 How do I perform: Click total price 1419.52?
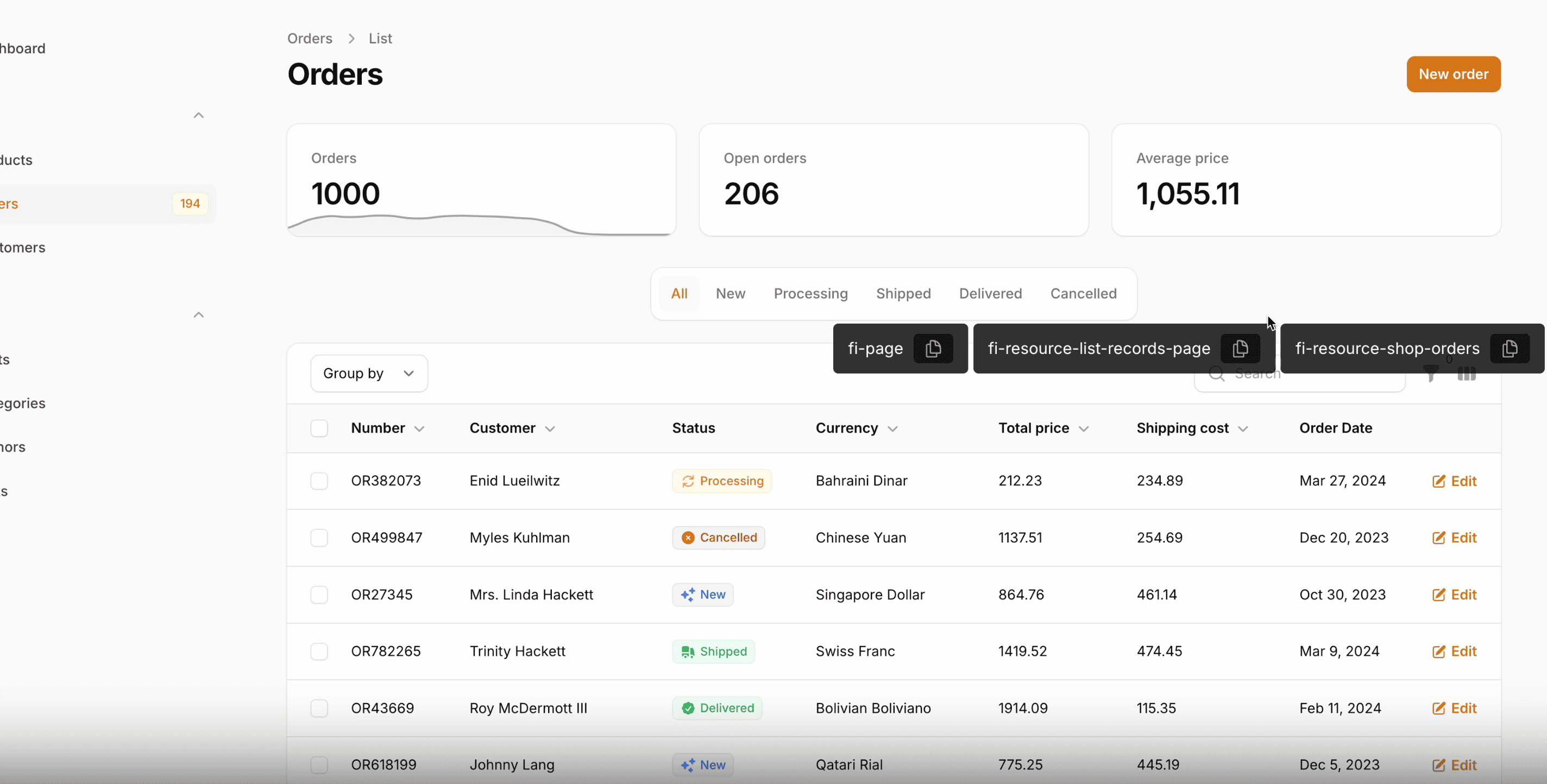tap(1022, 652)
